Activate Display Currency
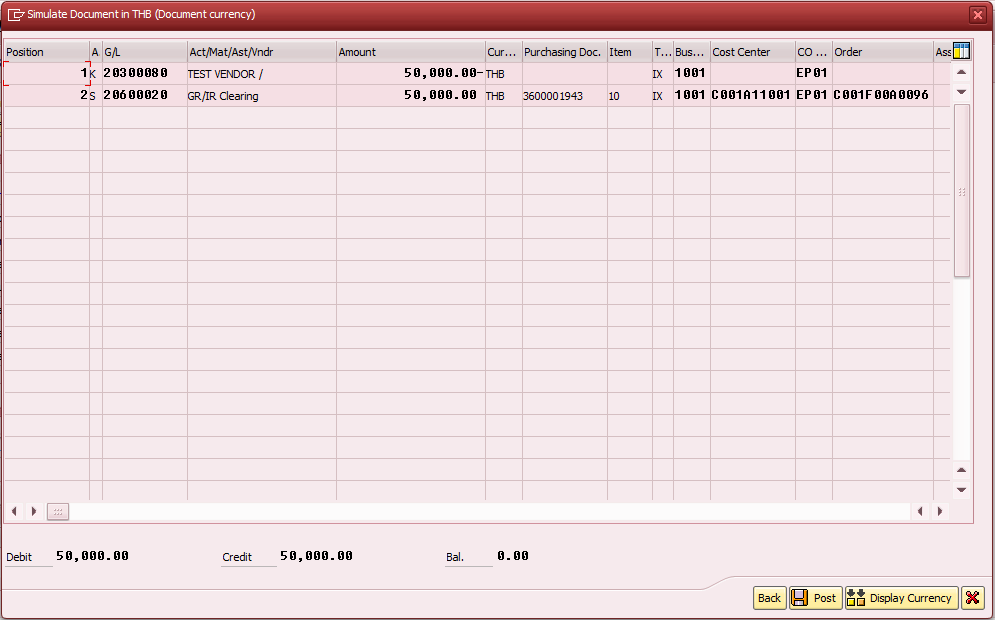The height and width of the screenshot is (620, 995). (899, 597)
